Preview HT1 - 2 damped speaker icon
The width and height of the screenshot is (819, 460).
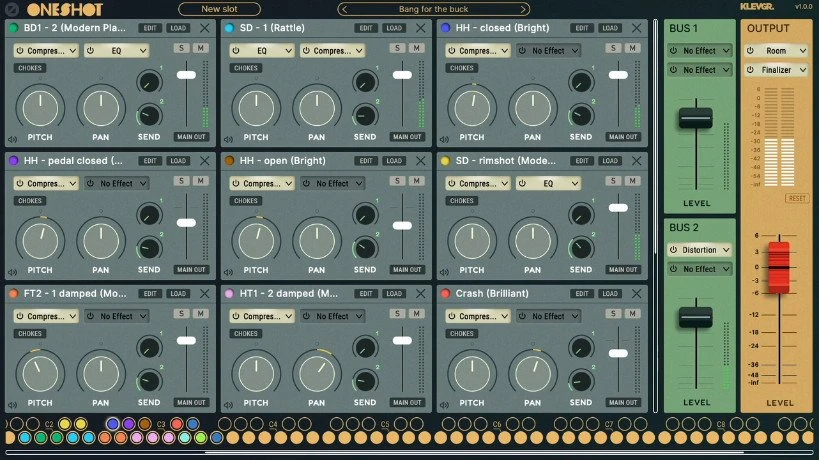tap(228, 405)
